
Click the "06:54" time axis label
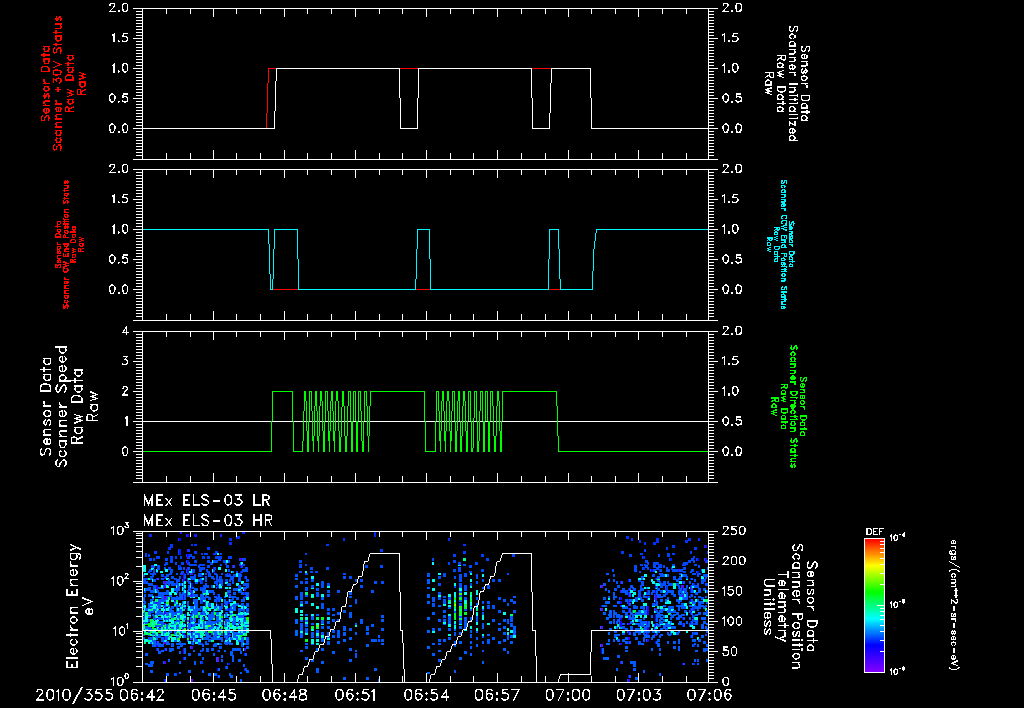(x=426, y=695)
